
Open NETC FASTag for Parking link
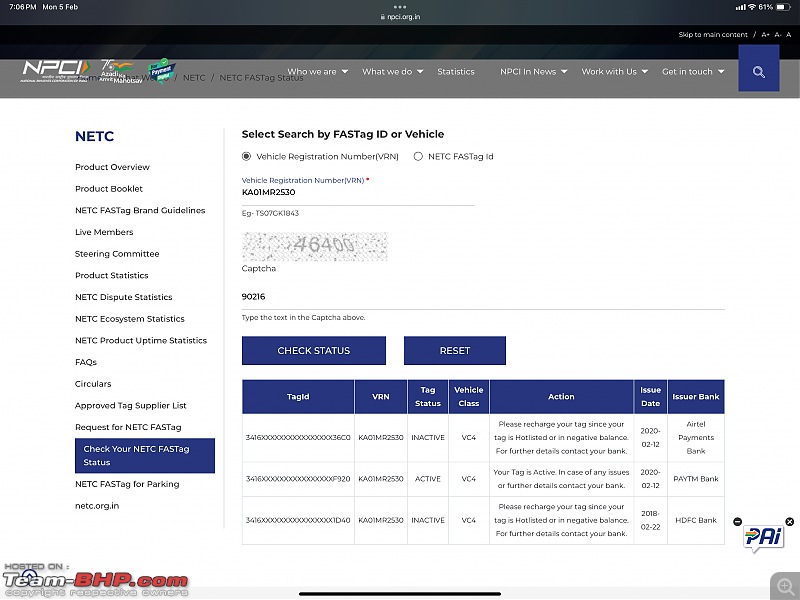(127, 484)
